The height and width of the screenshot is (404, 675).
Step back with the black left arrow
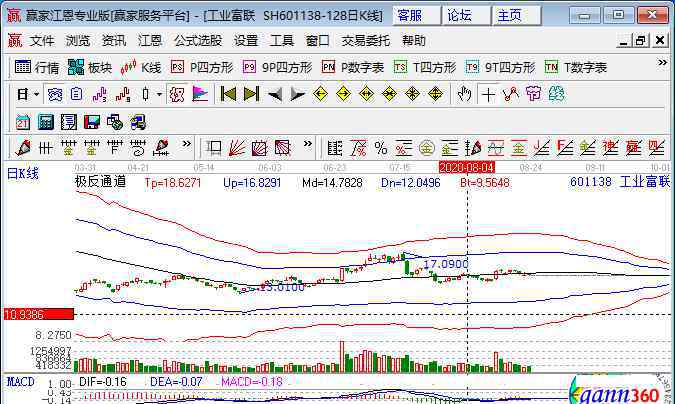275,94
